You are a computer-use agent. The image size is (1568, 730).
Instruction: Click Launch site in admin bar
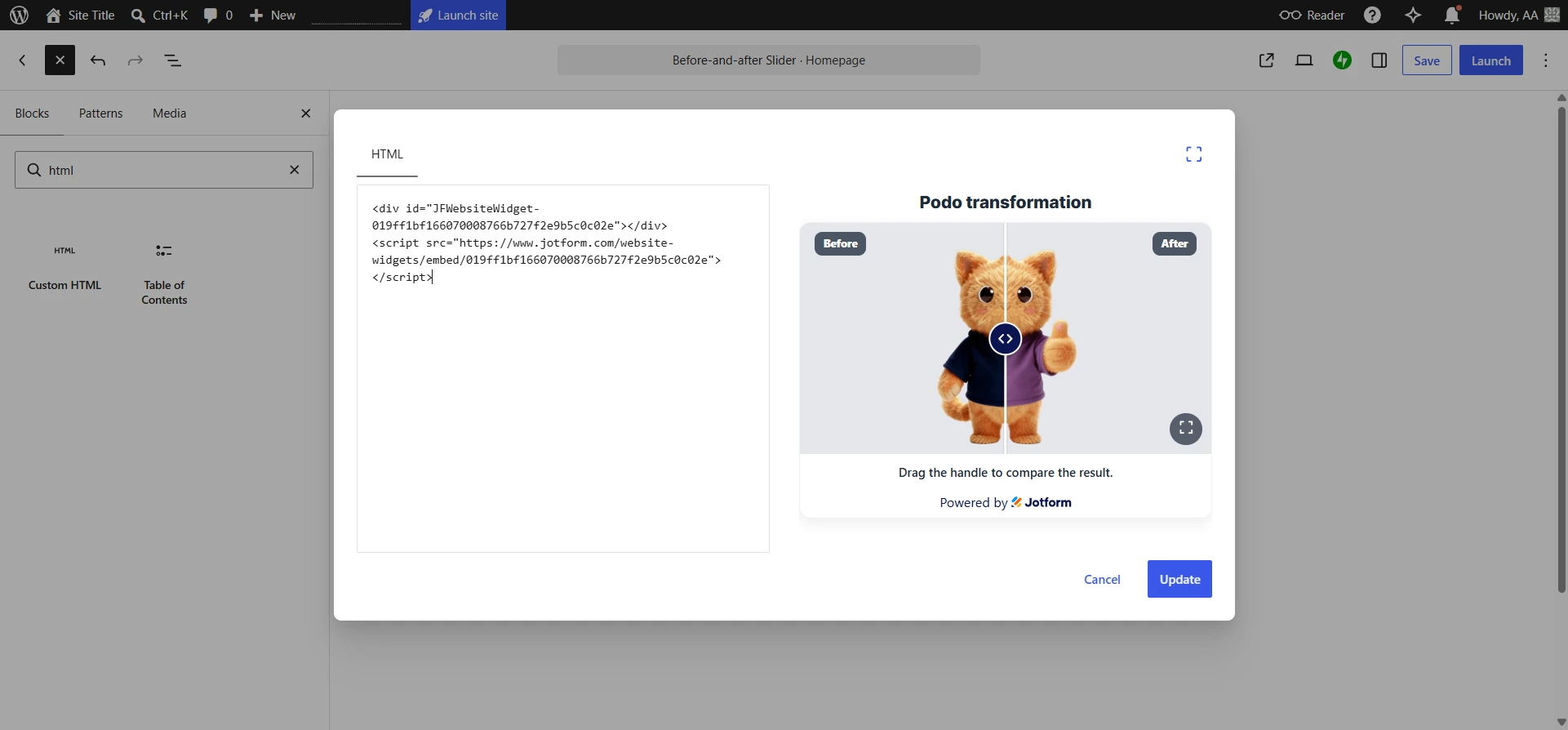[x=458, y=15]
